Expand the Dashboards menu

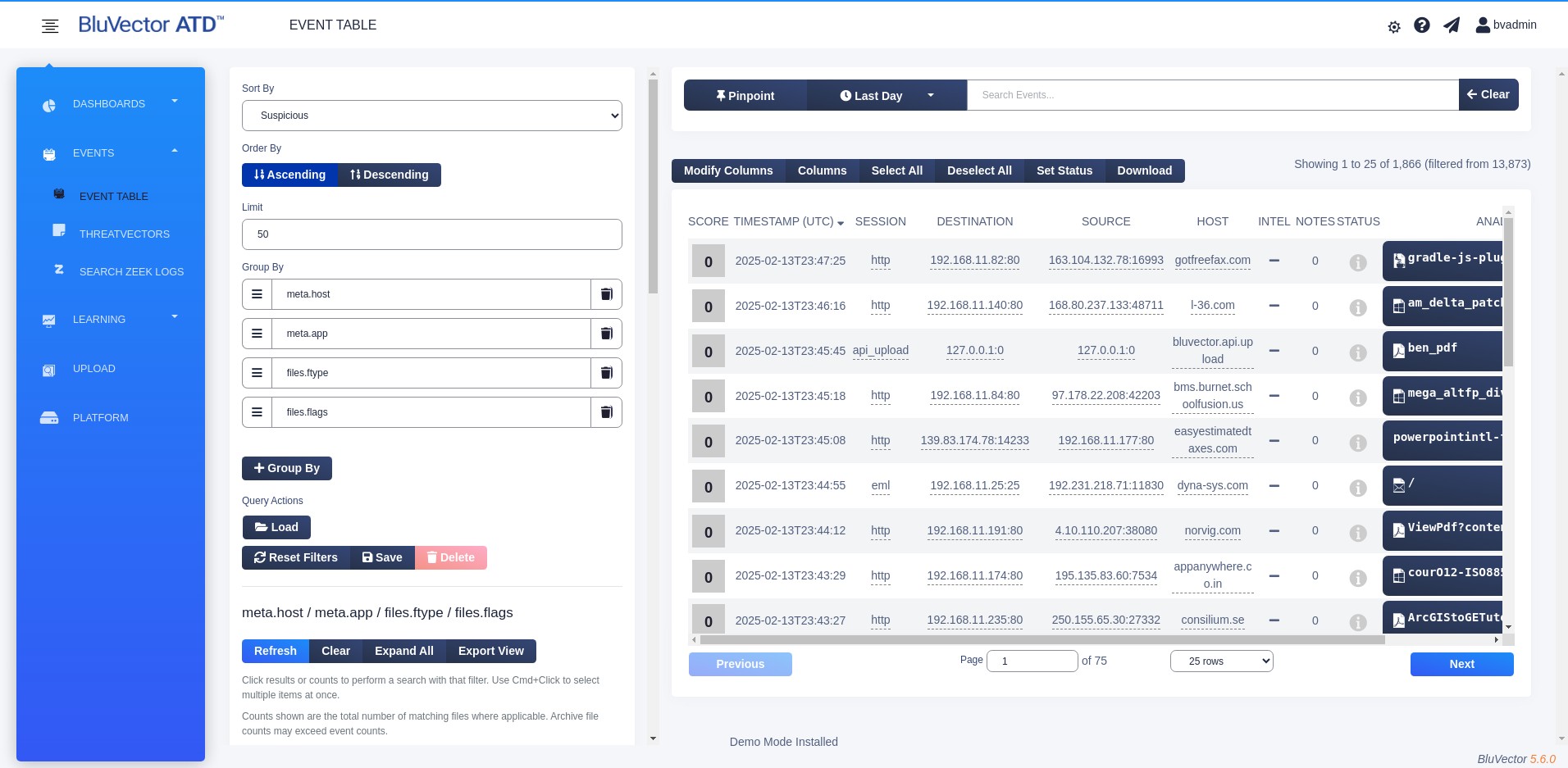pyautogui.click(x=175, y=102)
